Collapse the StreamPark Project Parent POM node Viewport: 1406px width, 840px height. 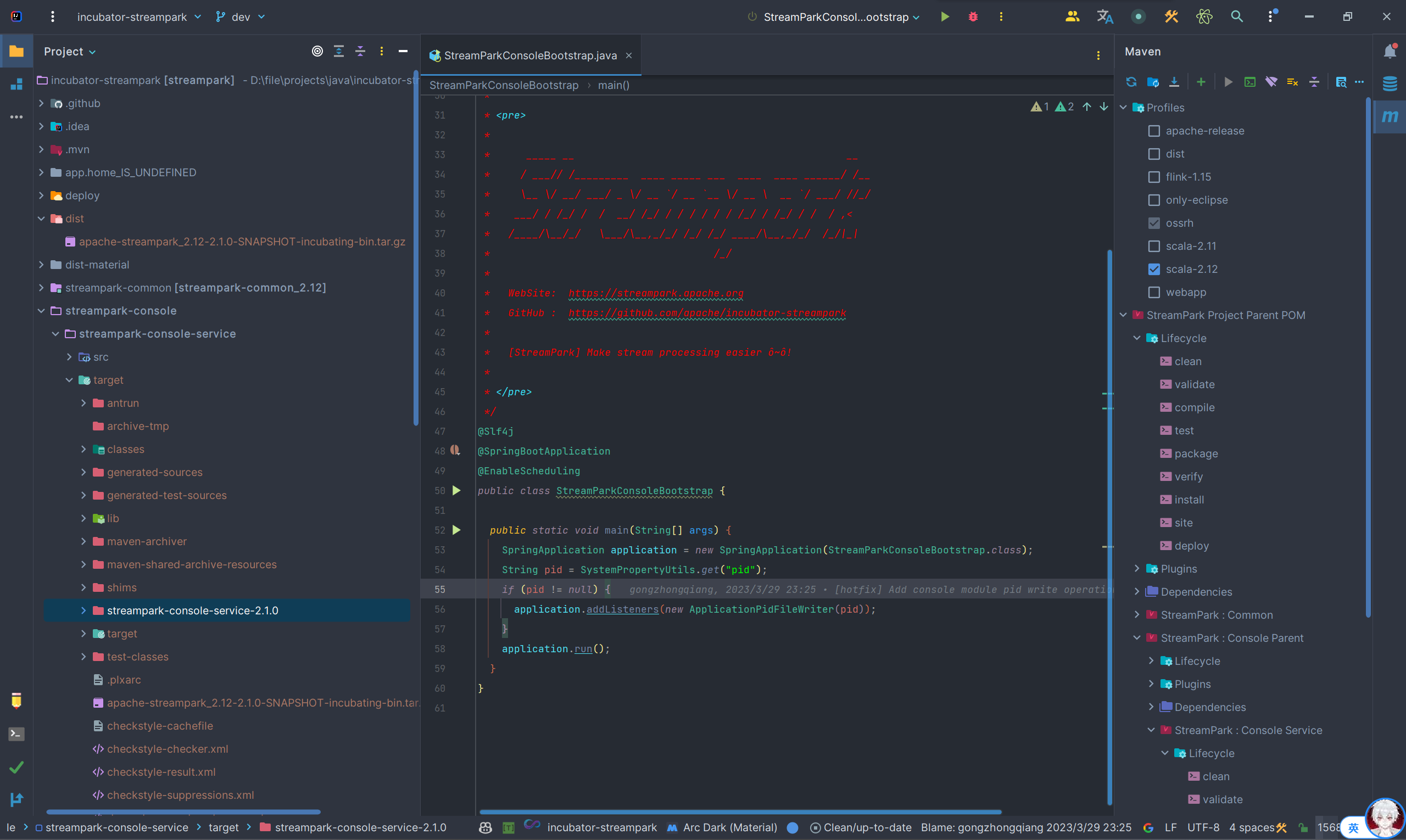click(1124, 315)
